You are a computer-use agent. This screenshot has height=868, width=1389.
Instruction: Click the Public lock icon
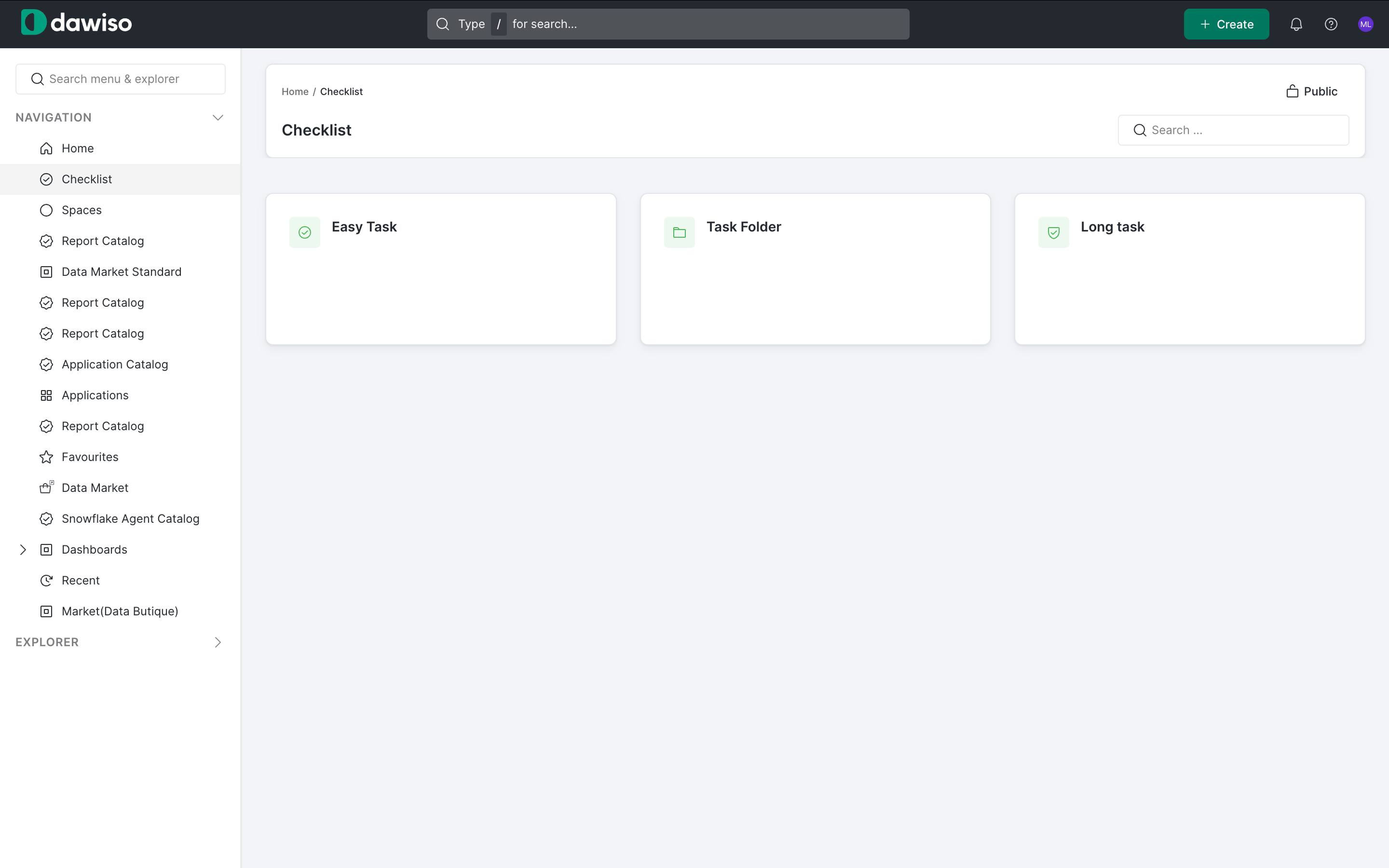tap(1292, 91)
